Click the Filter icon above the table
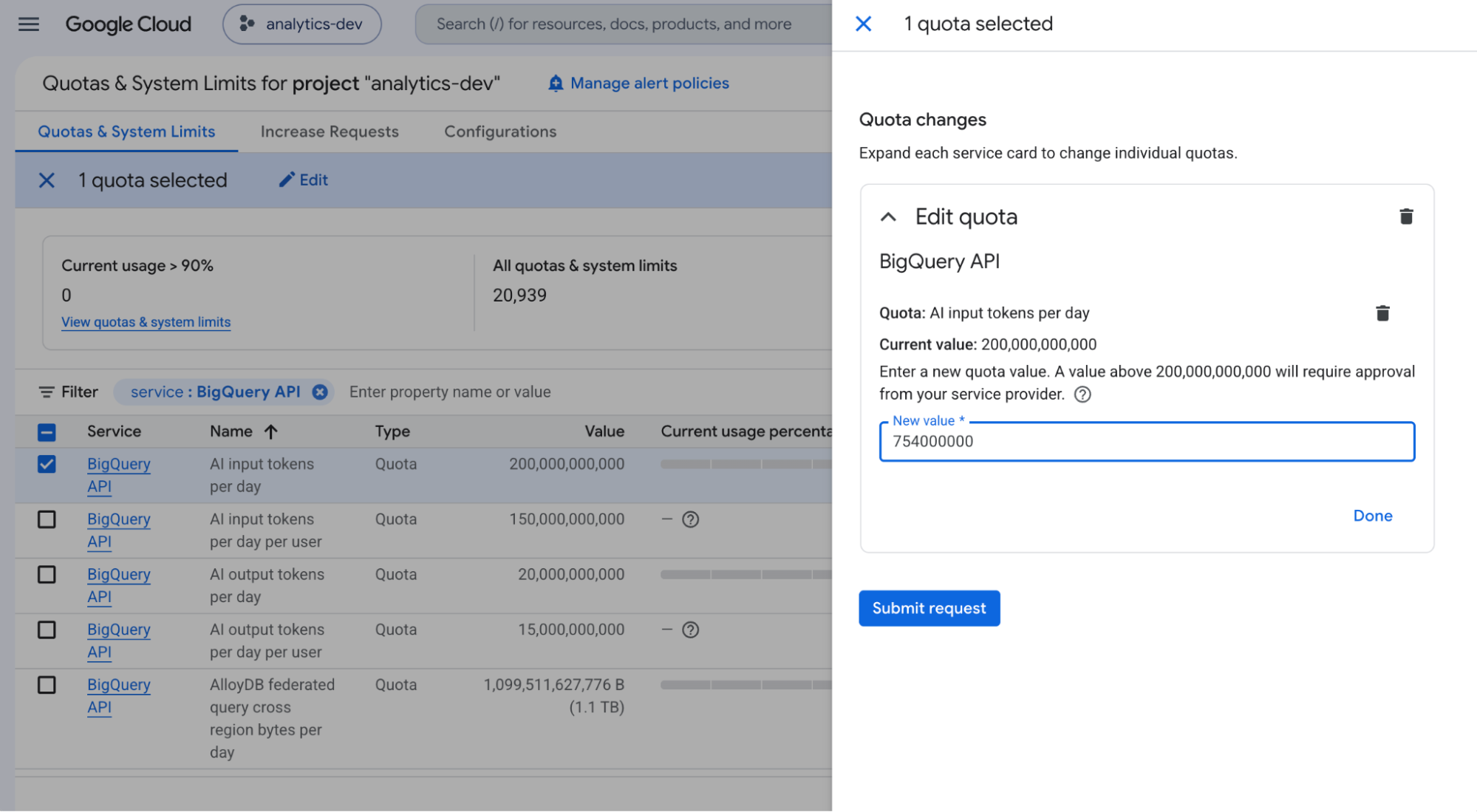The height and width of the screenshot is (812, 1477). coord(47,392)
